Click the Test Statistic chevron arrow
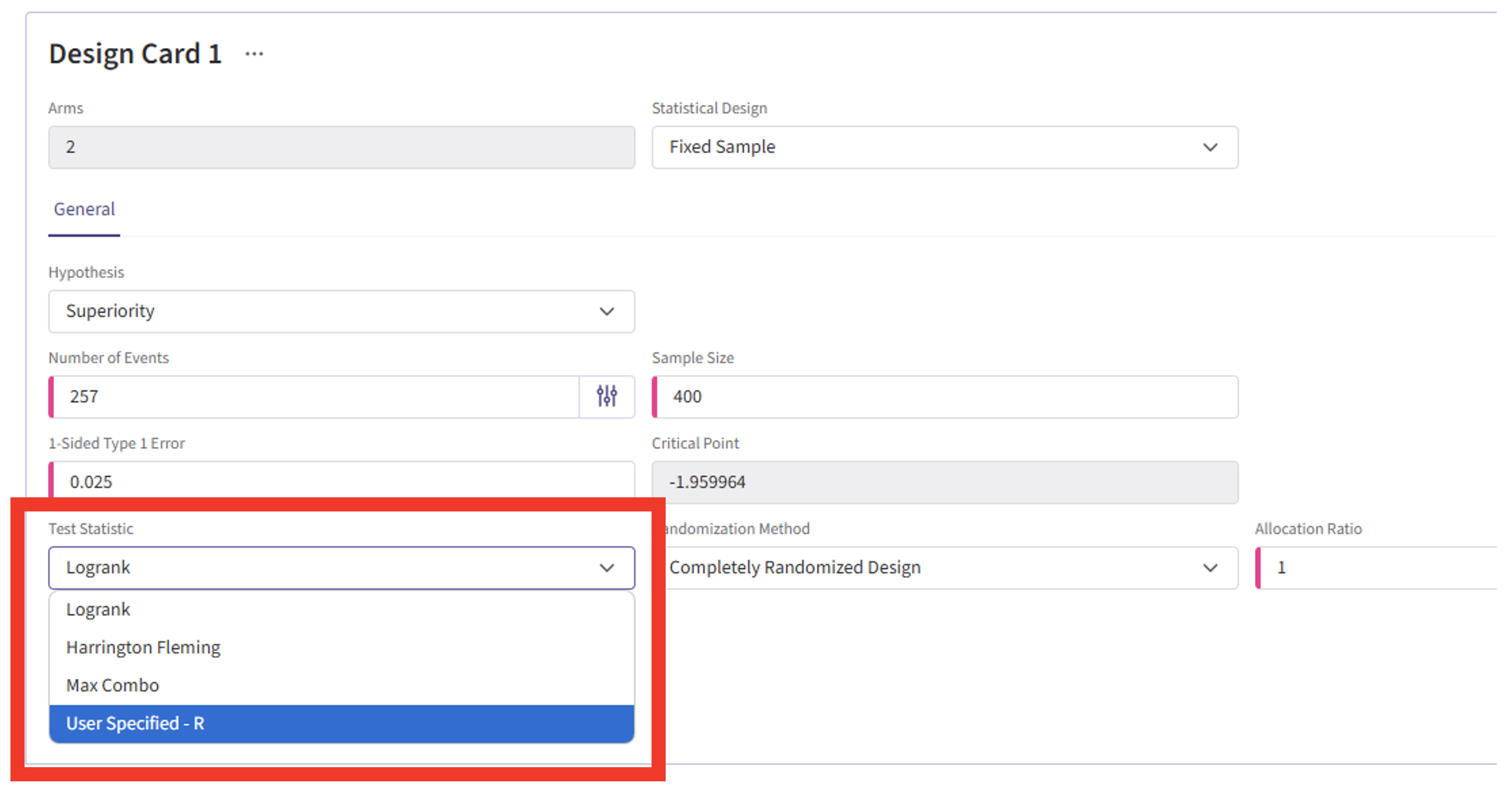This screenshot has height=793, width=1512. coord(607,568)
